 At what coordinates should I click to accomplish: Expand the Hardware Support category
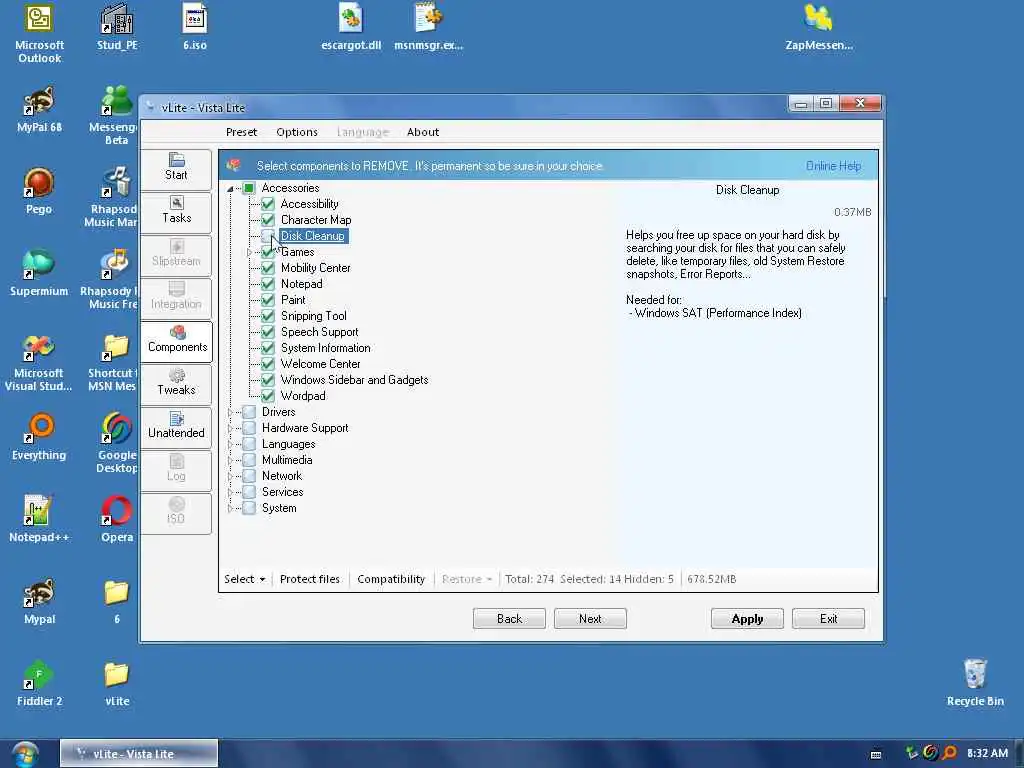[230, 428]
